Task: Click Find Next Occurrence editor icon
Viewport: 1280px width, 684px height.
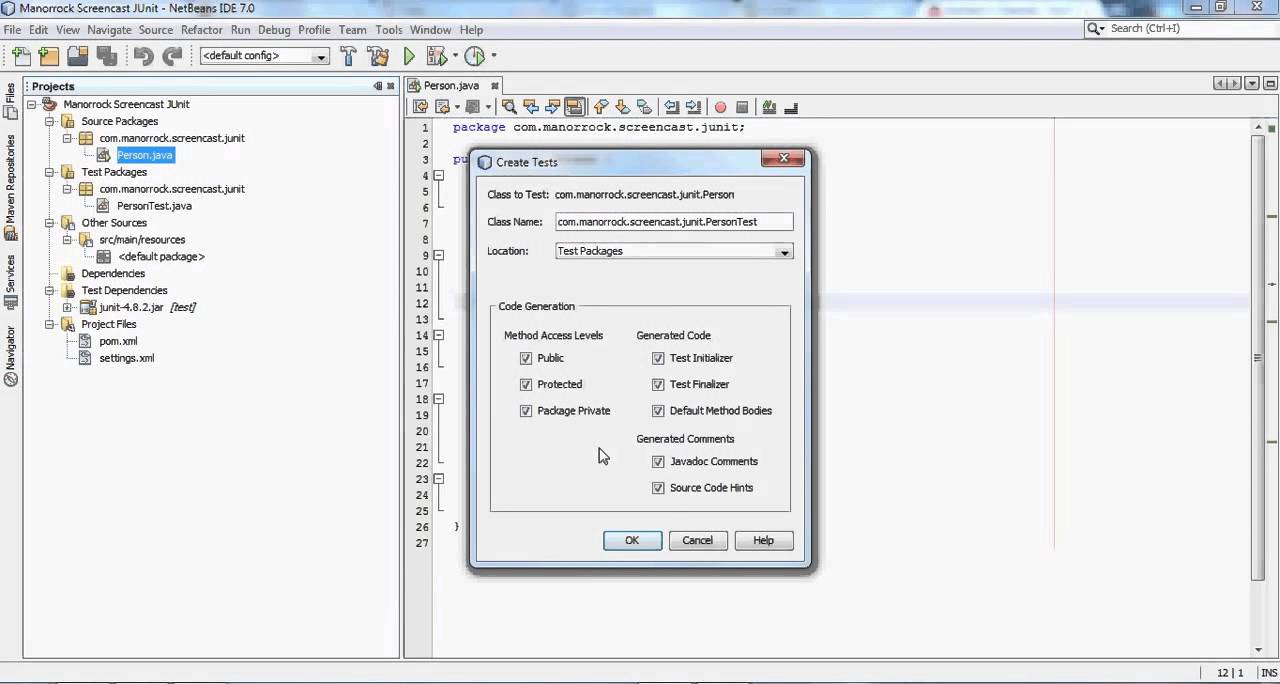Action: 552,107
